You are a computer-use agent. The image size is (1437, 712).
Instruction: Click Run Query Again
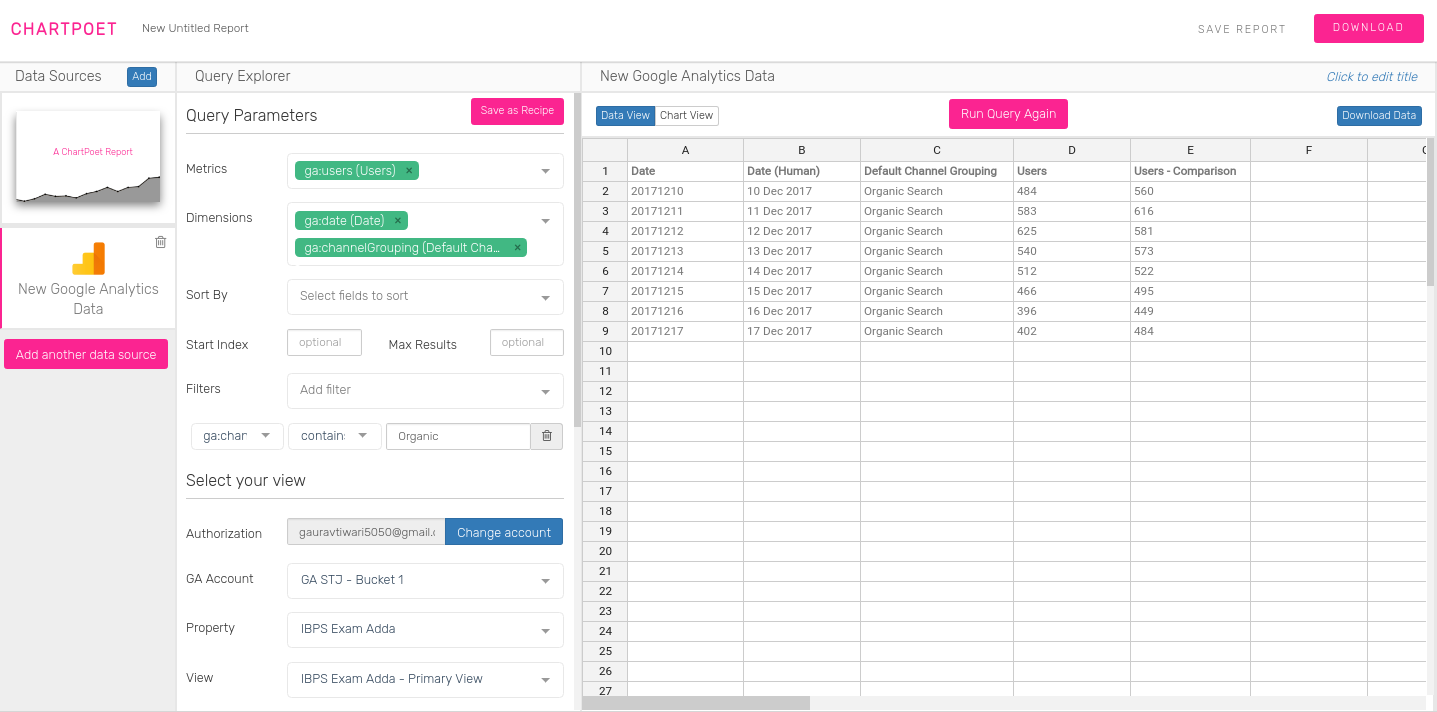tap(1008, 114)
